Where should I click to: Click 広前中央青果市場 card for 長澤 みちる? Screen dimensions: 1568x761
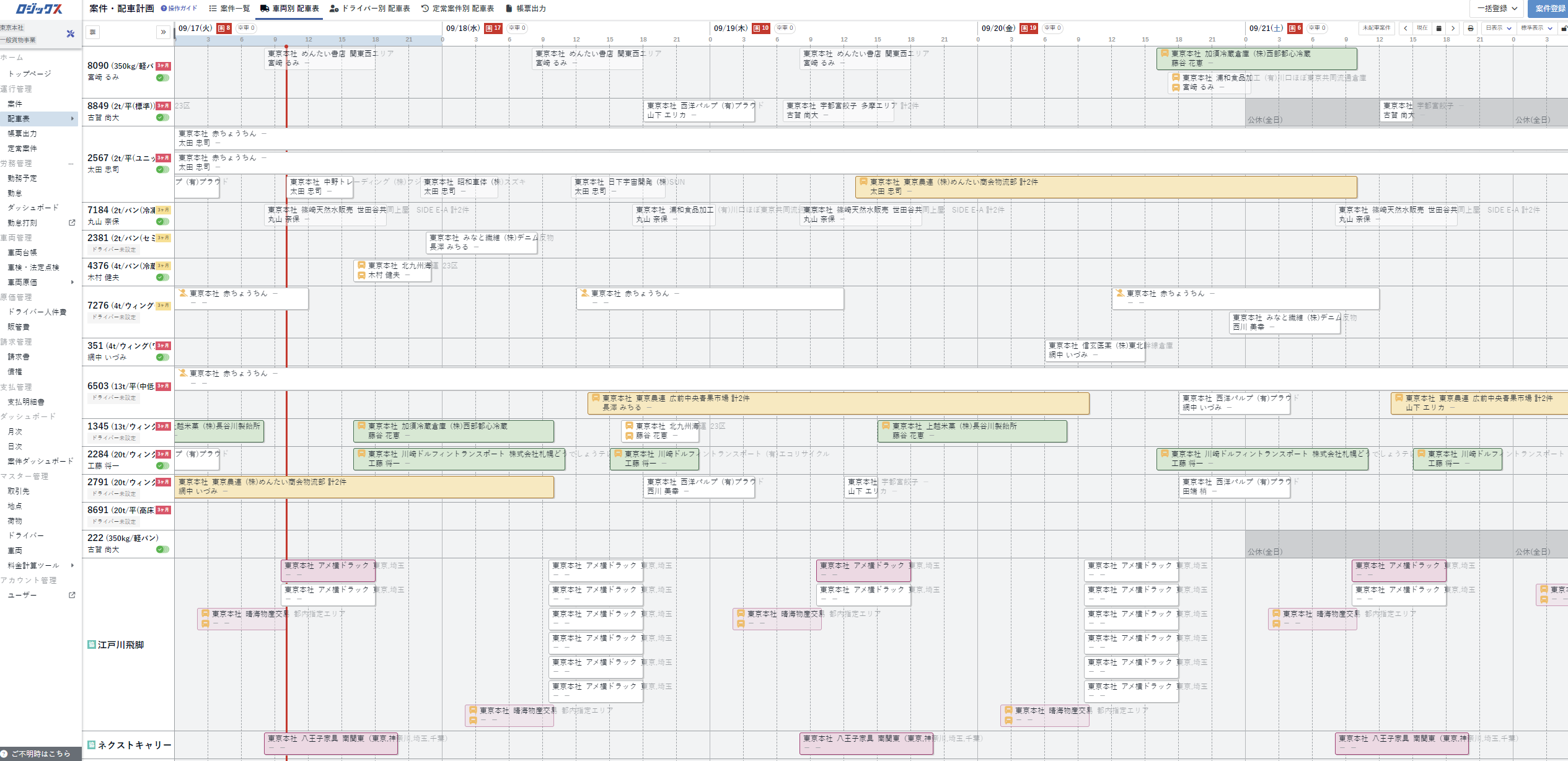[x=838, y=403]
